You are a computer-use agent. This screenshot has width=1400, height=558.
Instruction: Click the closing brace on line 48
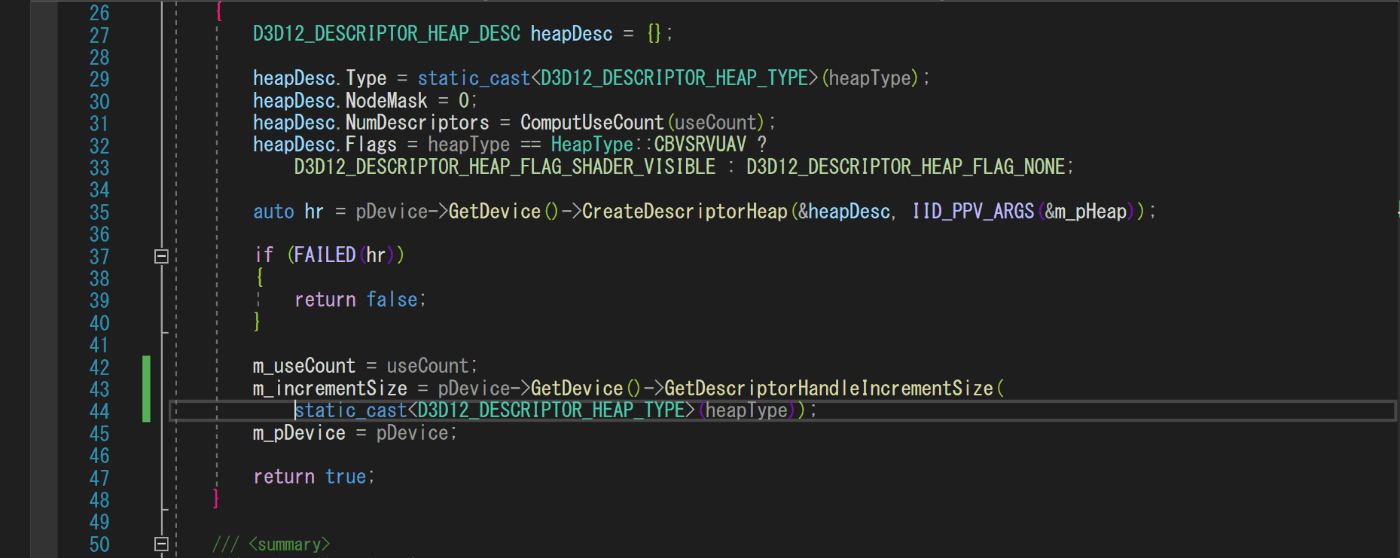[x=216, y=498]
